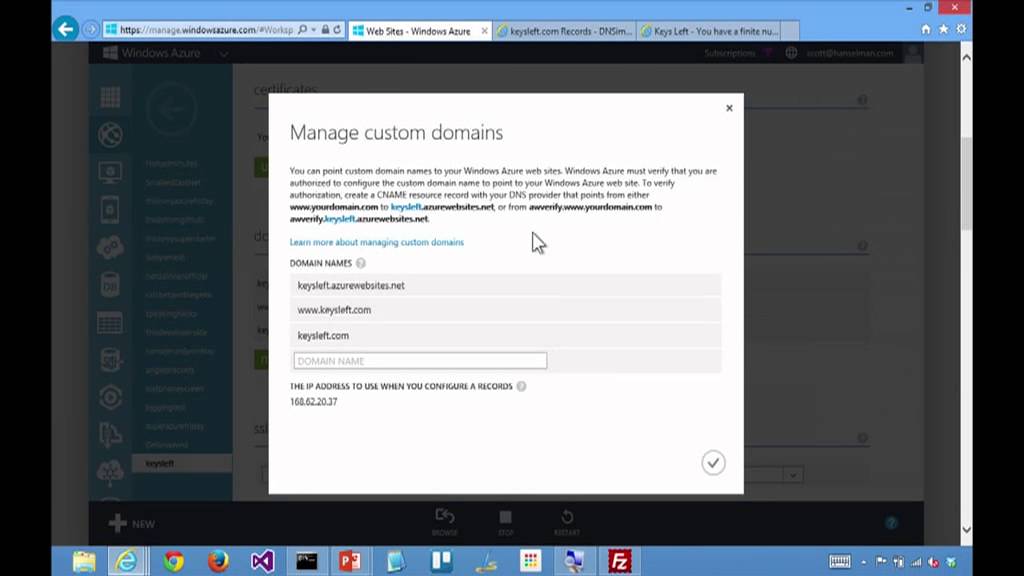
Task: Expand the SSL bindings dropdown arrow
Action: [x=793, y=475]
